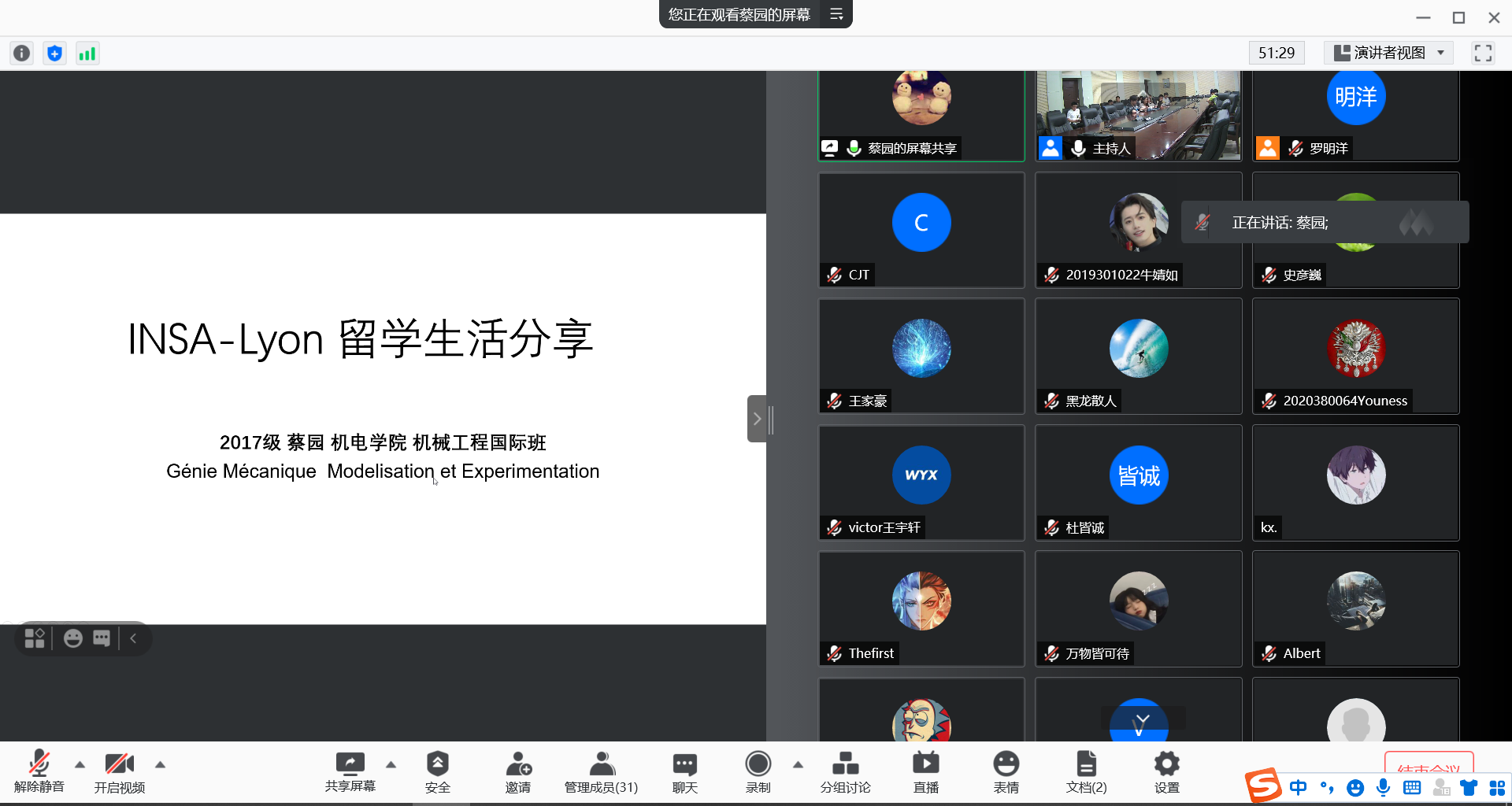Select the 黑龙散人 participant tile

click(1138, 356)
